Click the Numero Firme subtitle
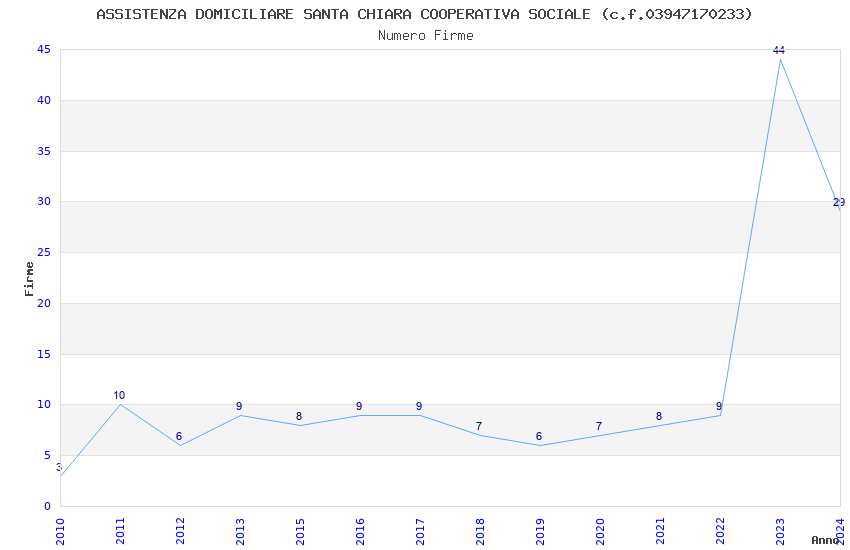This screenshot has width=850, height=550. click(x=426, y=36)
